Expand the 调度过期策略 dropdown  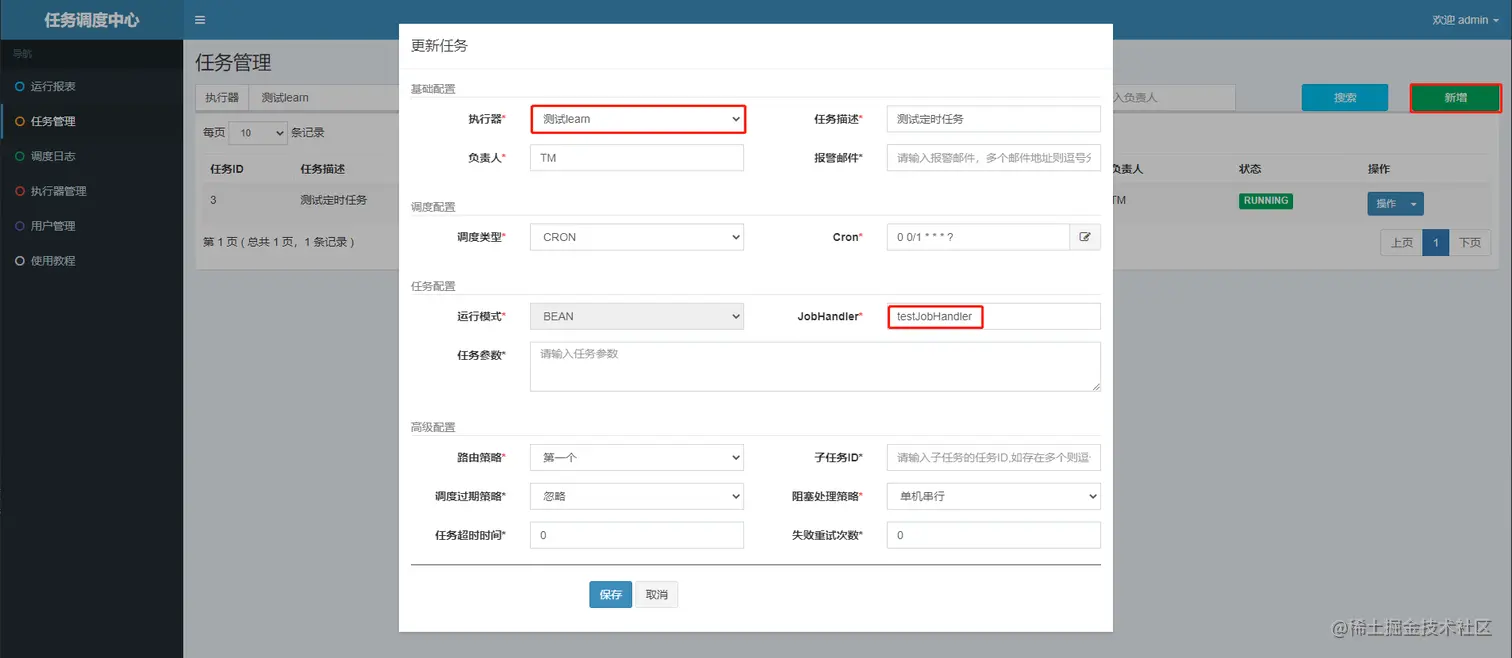[637, 496]
